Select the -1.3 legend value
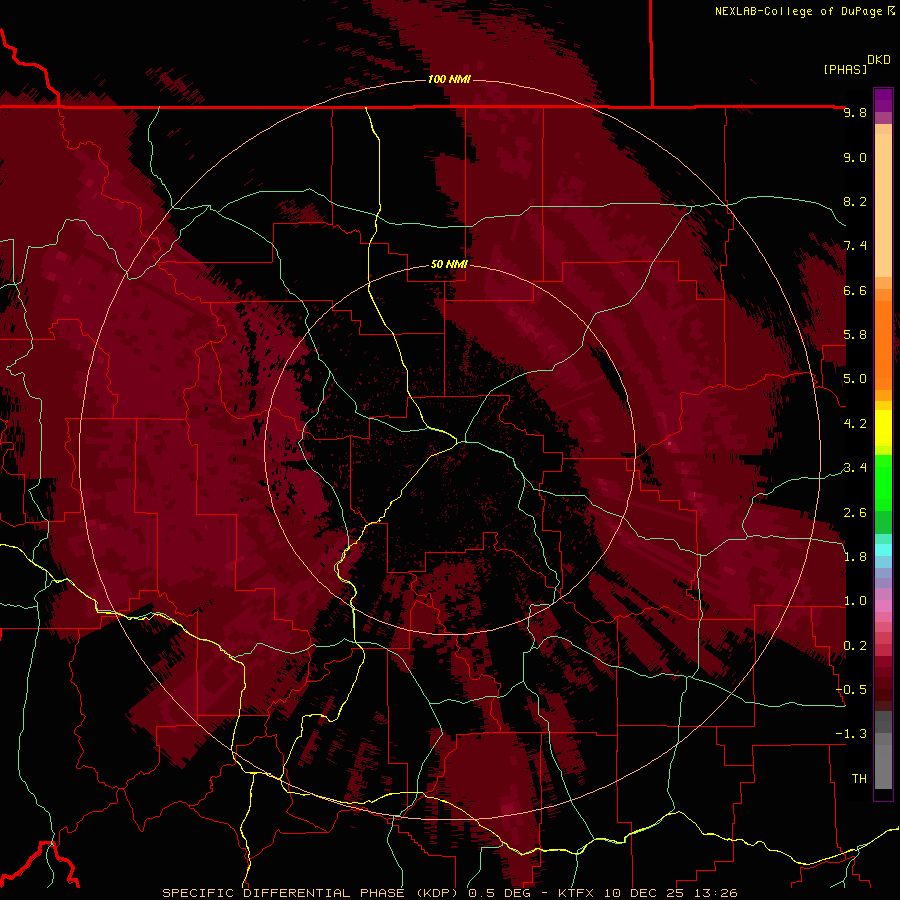This screenshot has width=900, height=900. (x=851, y=734)
